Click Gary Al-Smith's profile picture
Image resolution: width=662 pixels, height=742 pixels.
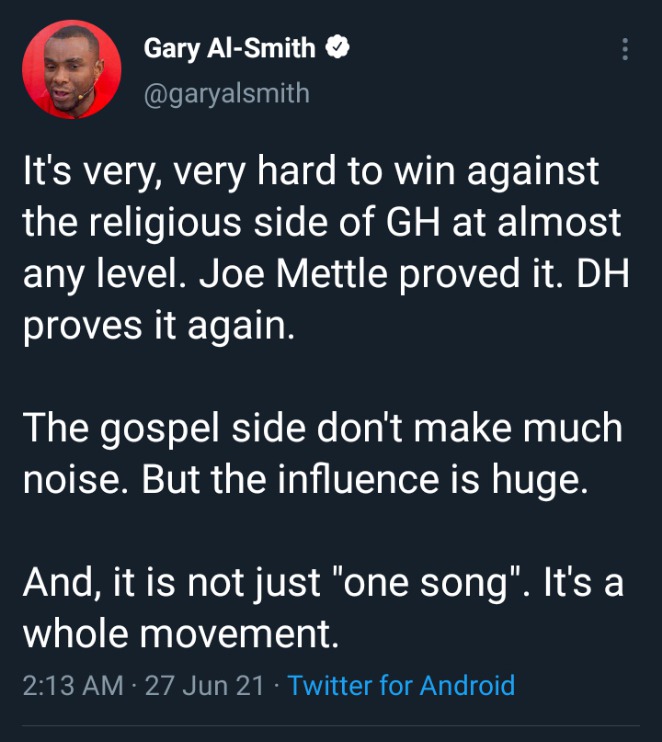pyautogui.click(x=72, y=69)
